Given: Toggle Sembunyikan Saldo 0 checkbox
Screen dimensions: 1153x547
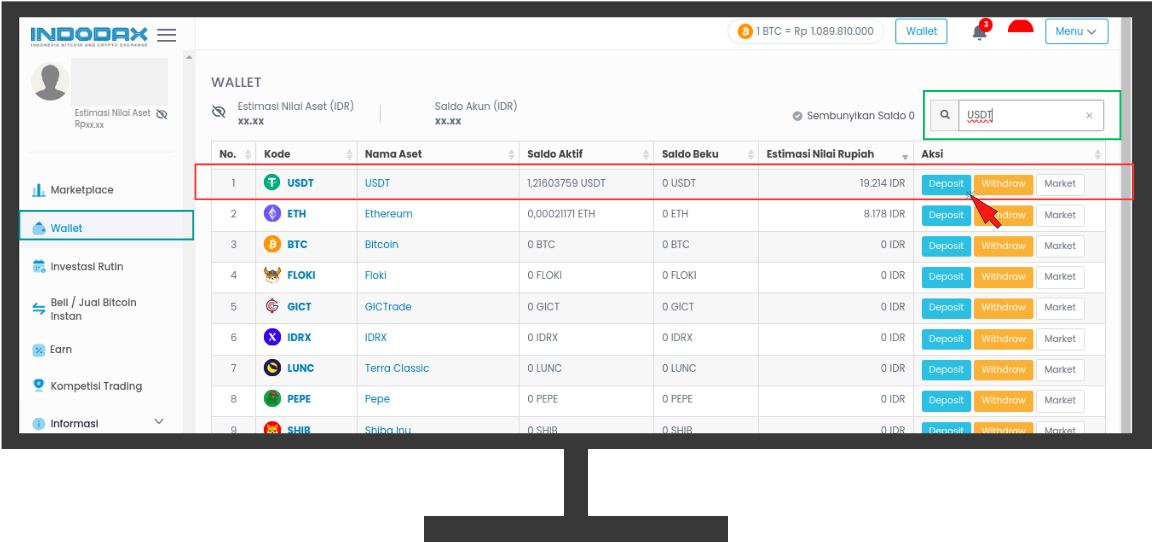Looking at the screenshot, I should (797, 115).
